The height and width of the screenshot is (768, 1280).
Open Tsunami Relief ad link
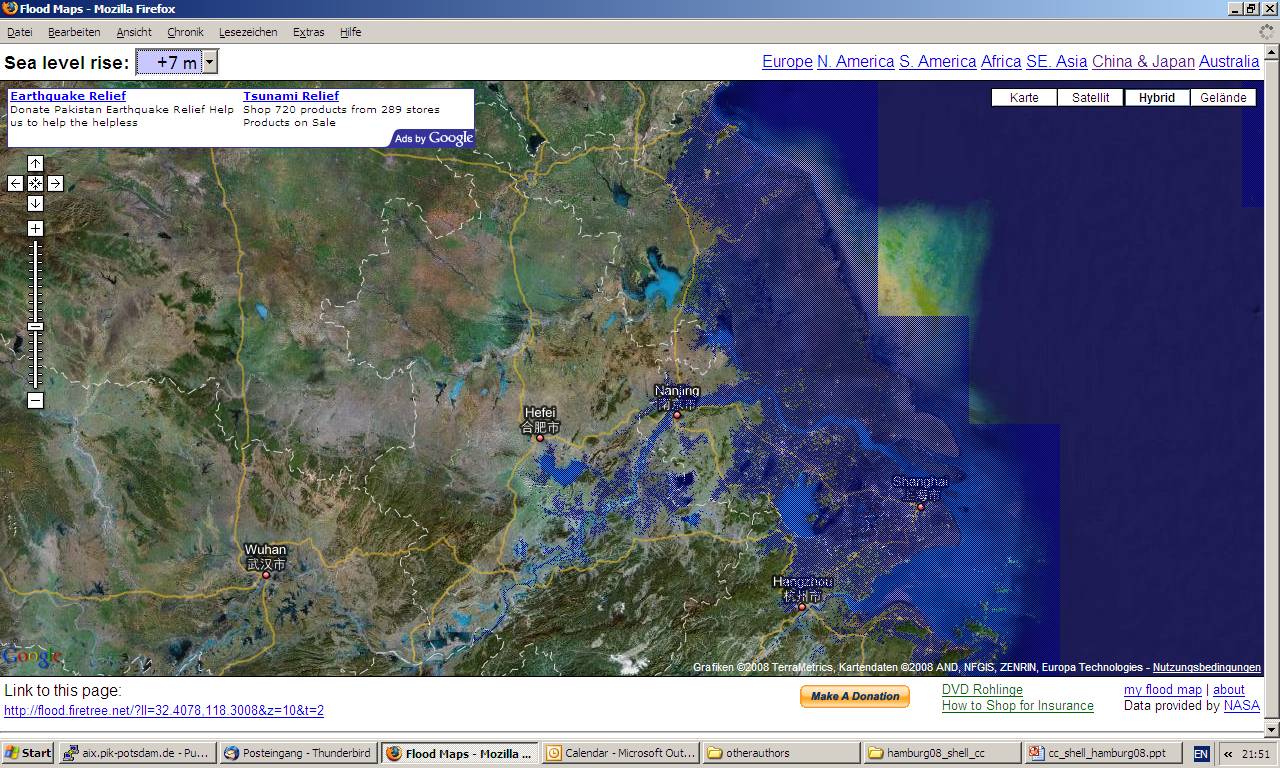(291, 96)
